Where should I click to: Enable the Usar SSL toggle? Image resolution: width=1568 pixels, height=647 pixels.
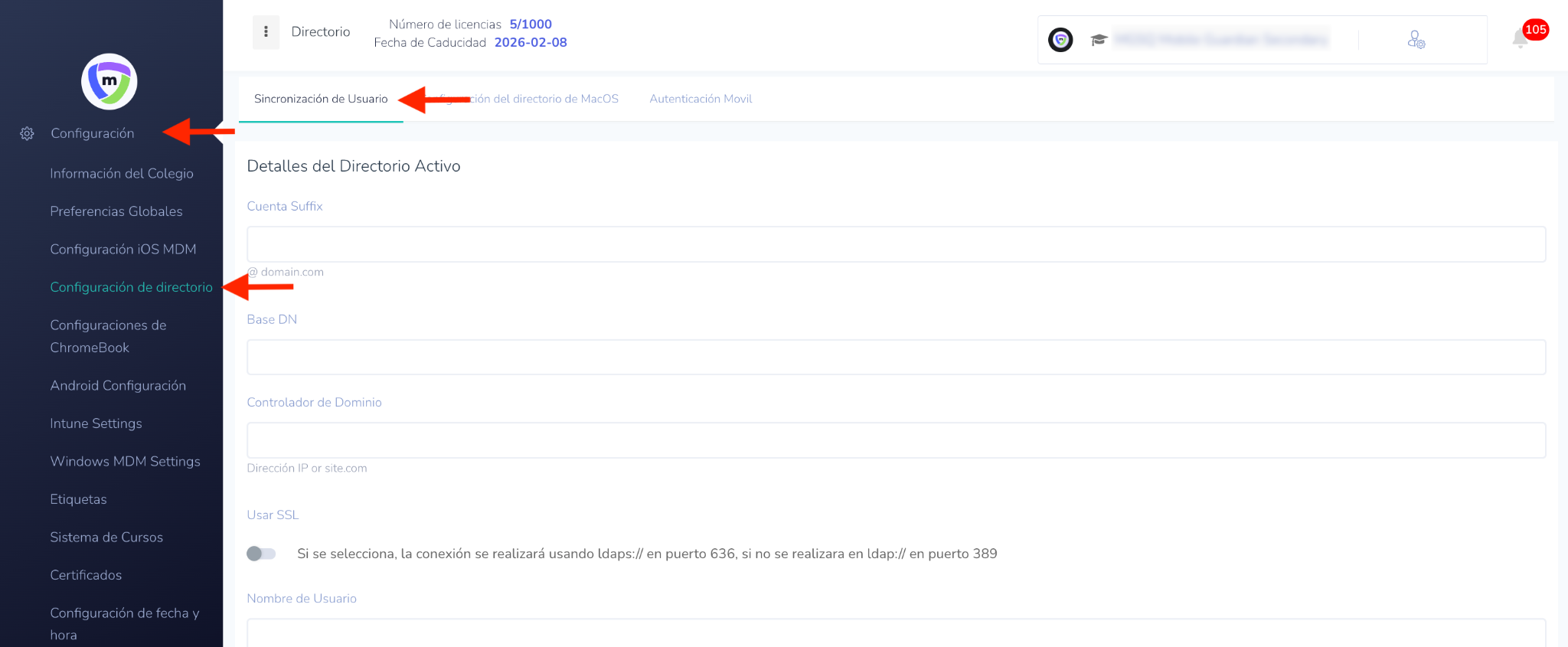(x=261, y=554)
